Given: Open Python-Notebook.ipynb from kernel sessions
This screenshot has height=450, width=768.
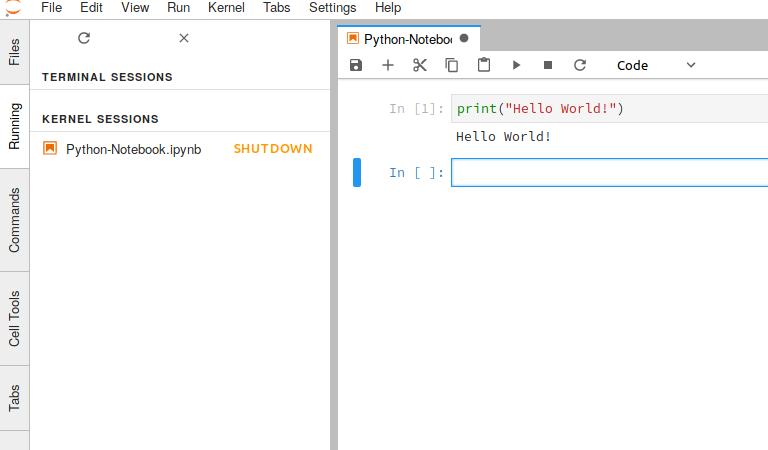Looking at the screenshot, I should 133,149.
